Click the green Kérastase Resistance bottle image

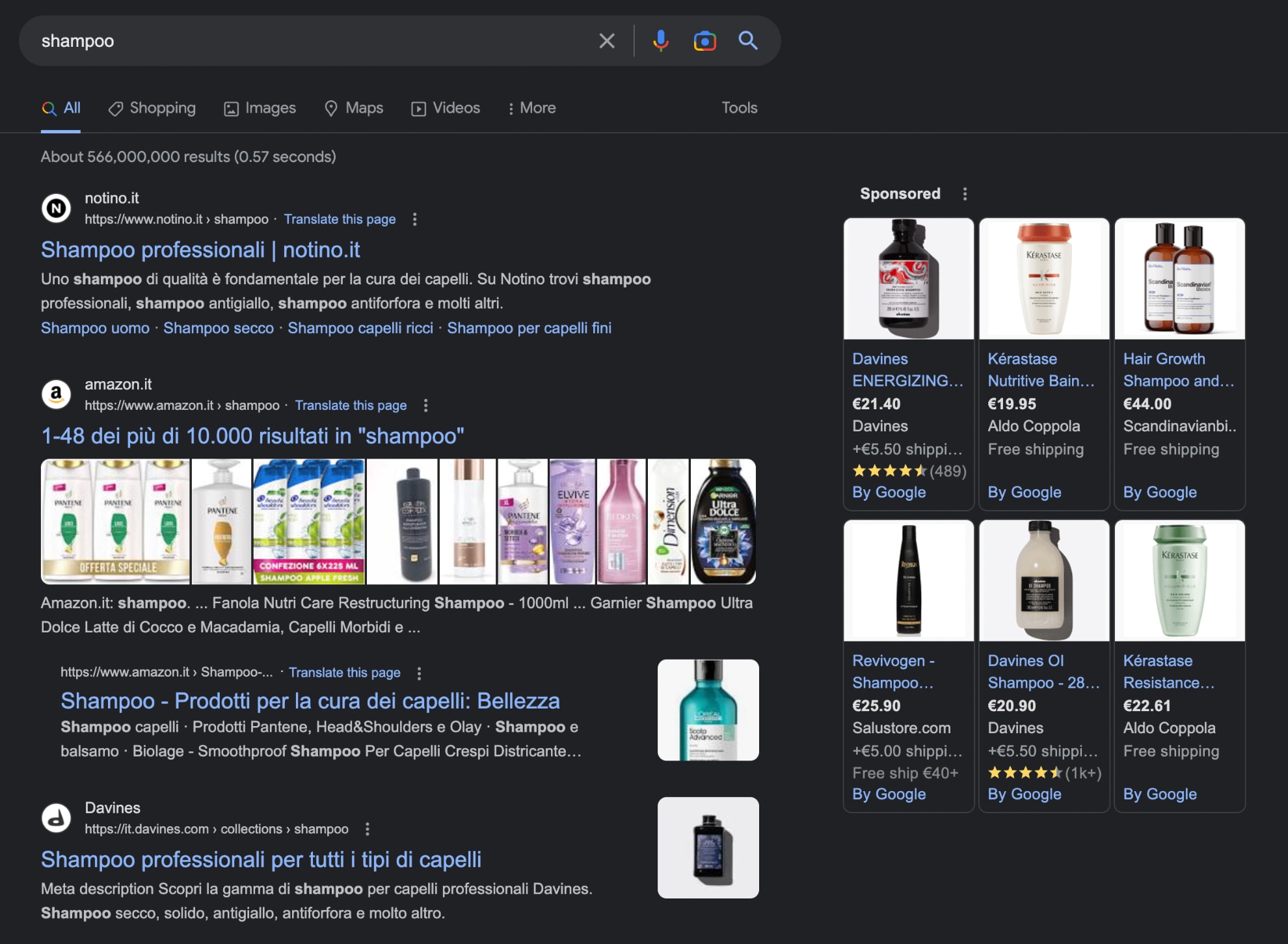[1179, 580]
